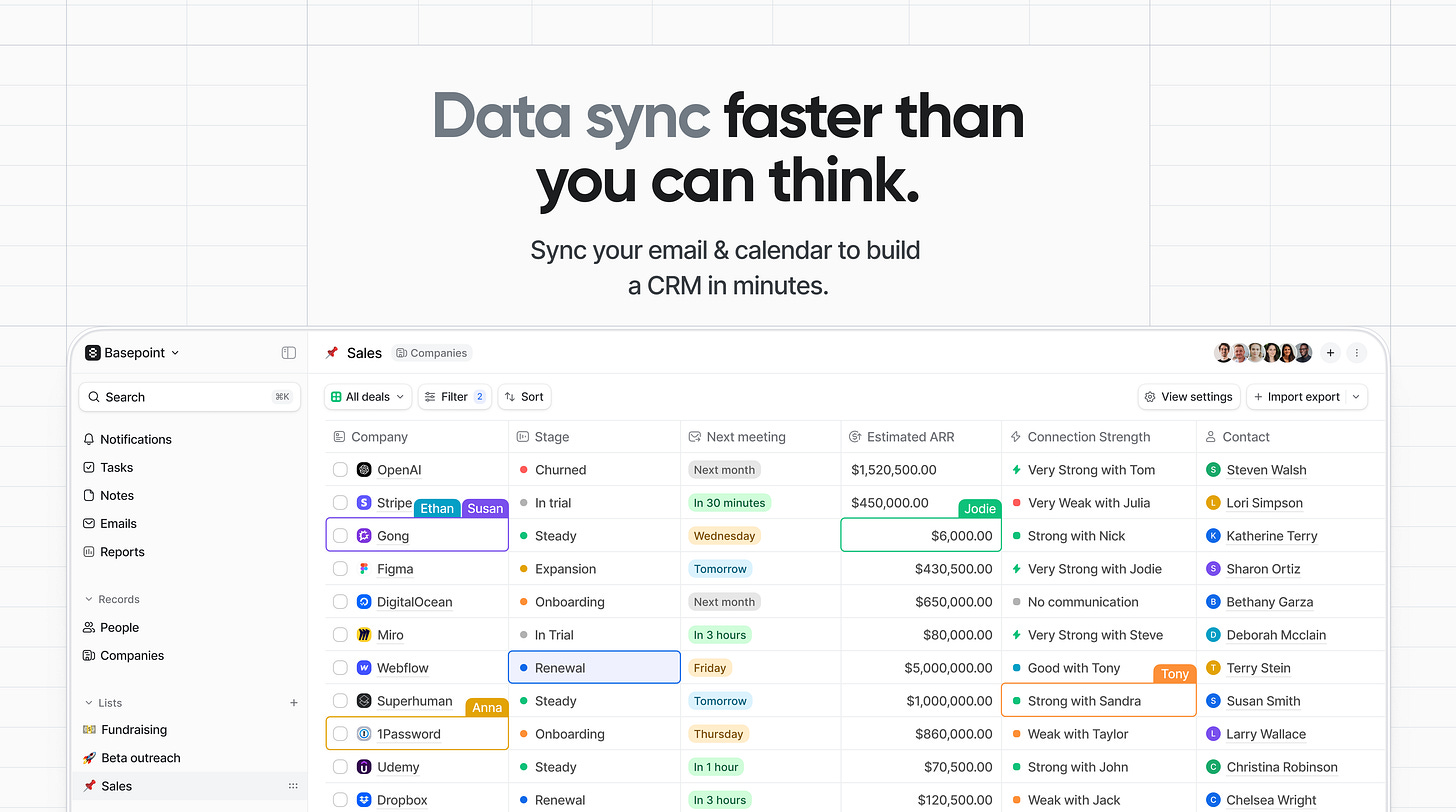
Task: Tick the Superhuman row checkbox
Action: [340, 701]
